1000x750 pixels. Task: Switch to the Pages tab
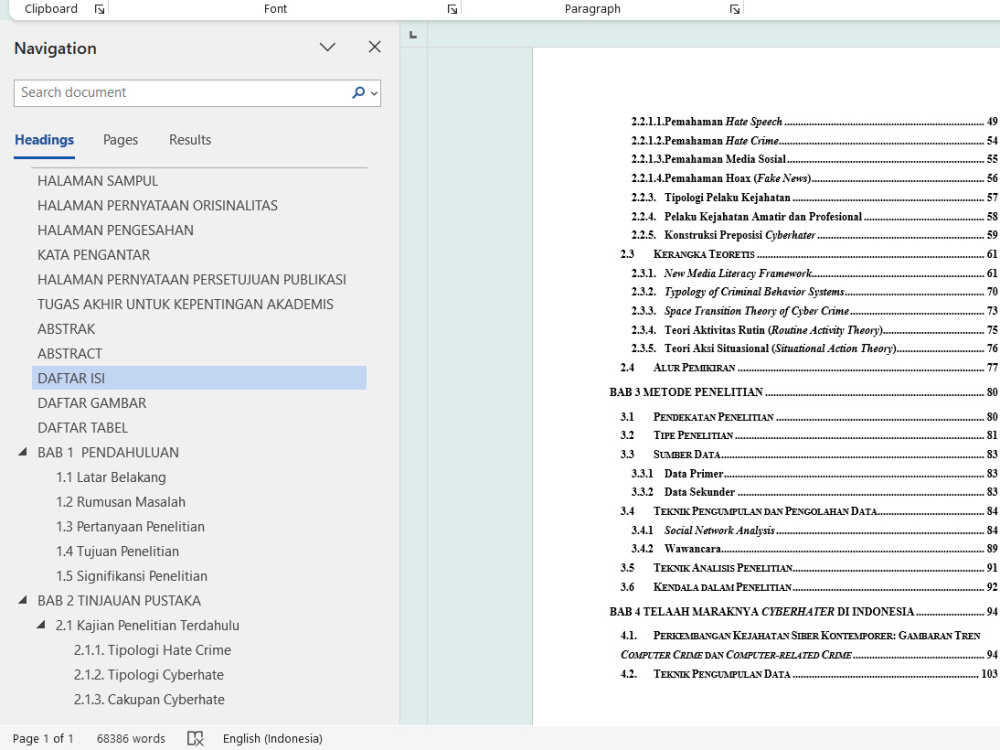[x=121, y=140]
